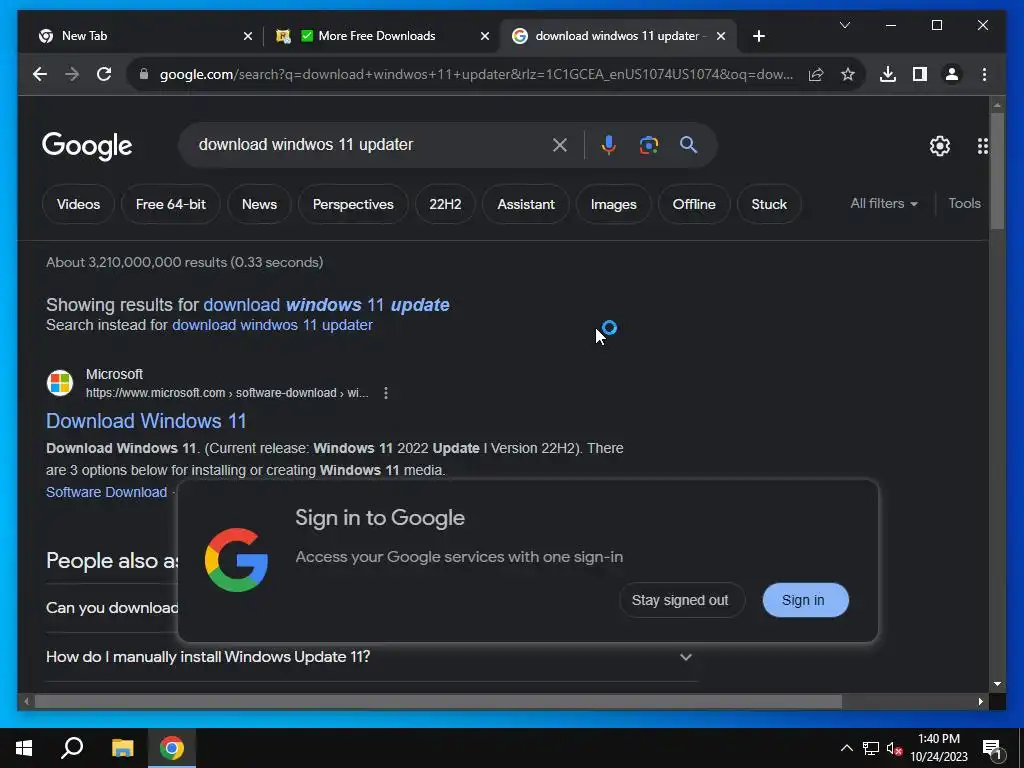
Task: Open the muted volume tray icon
Action: [894, 748]
